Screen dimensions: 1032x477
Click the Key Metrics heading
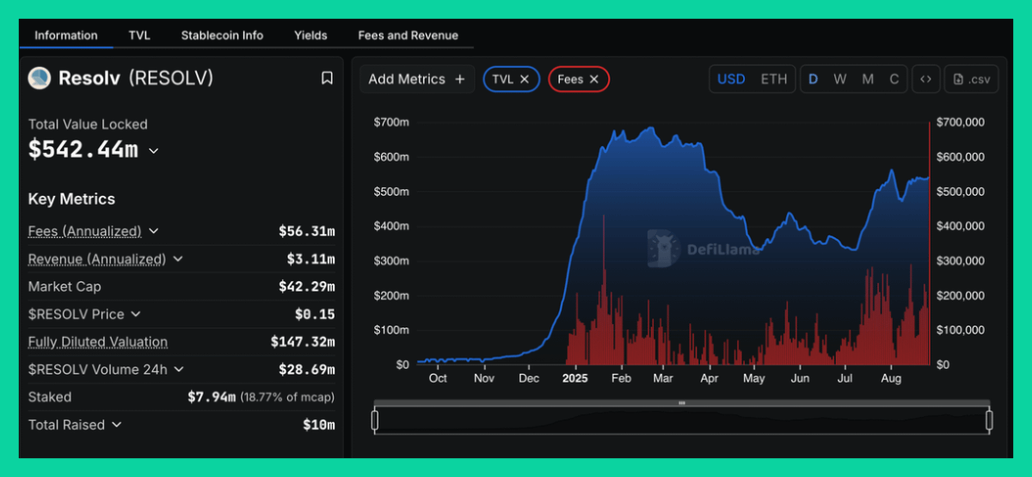point(72,199)
